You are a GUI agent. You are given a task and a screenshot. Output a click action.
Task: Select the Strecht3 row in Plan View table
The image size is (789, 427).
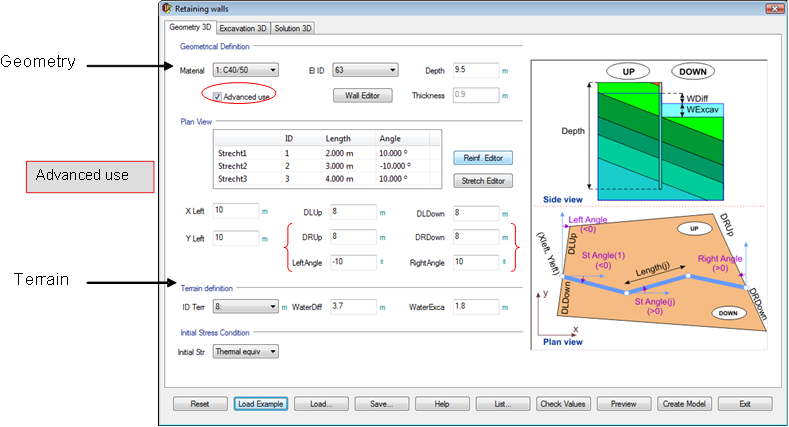[327, 179]
